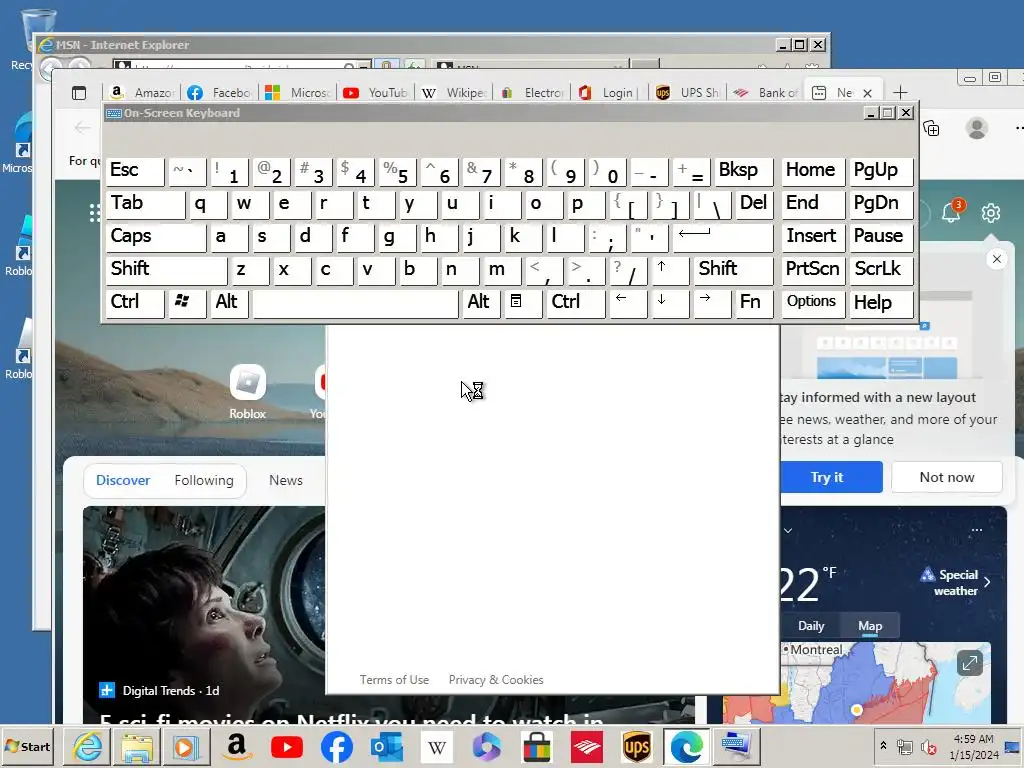Click Try it button
1024x768 pixels.
click(829, 477)
